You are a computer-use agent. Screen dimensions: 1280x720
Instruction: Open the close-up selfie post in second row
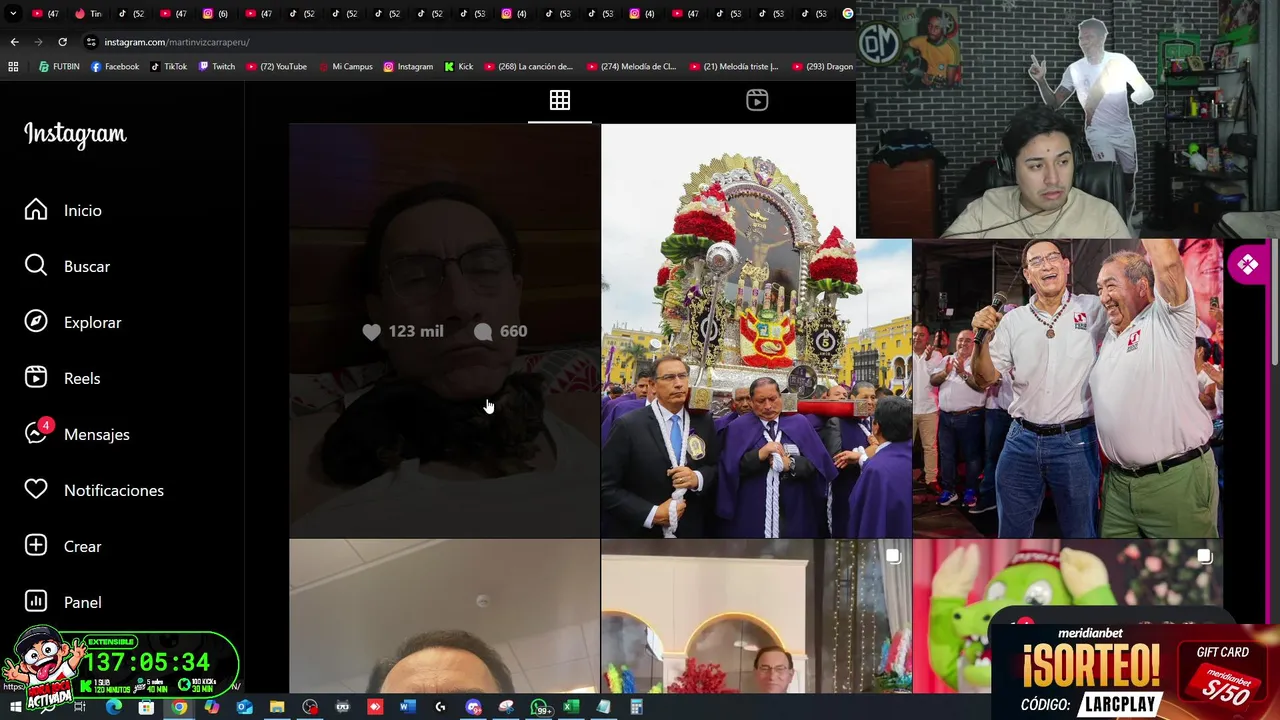444,616
